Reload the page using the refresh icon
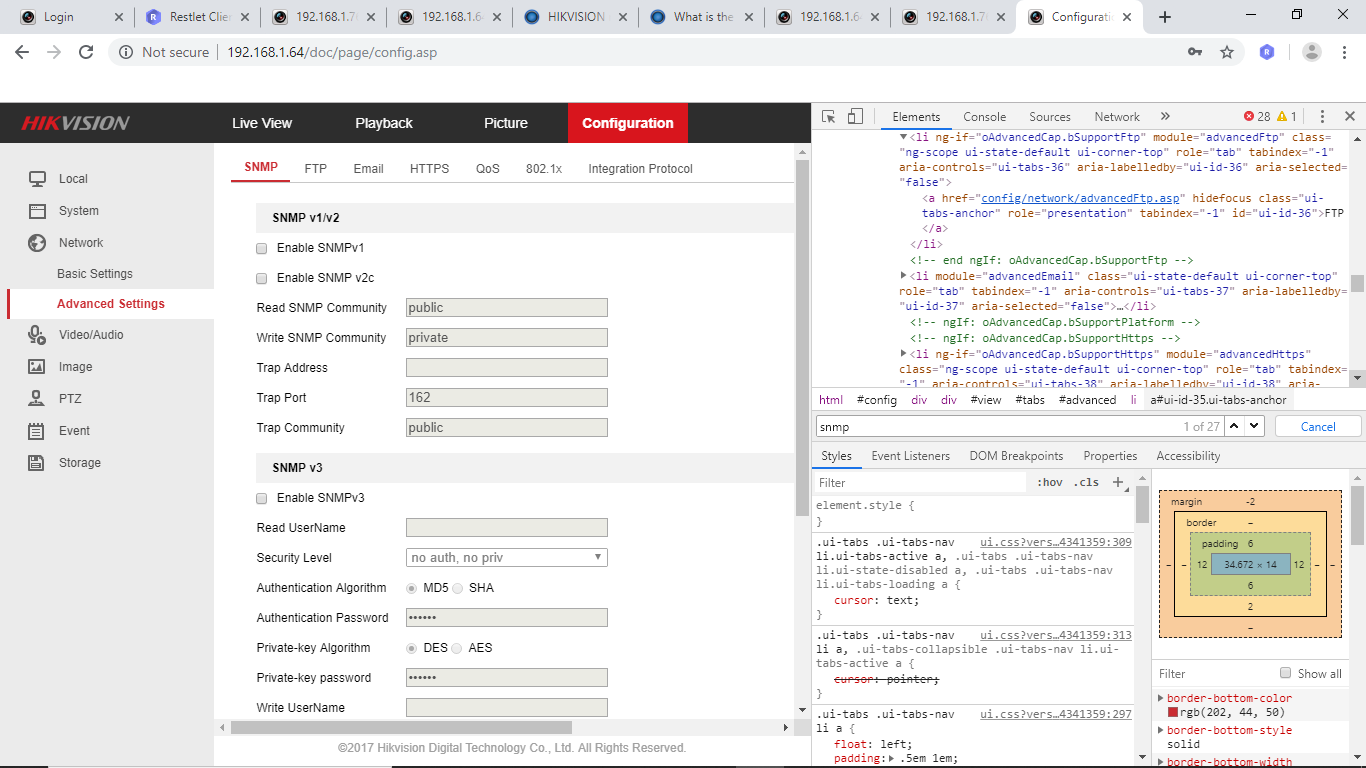1366x768 pixels. tap(86, 52)
